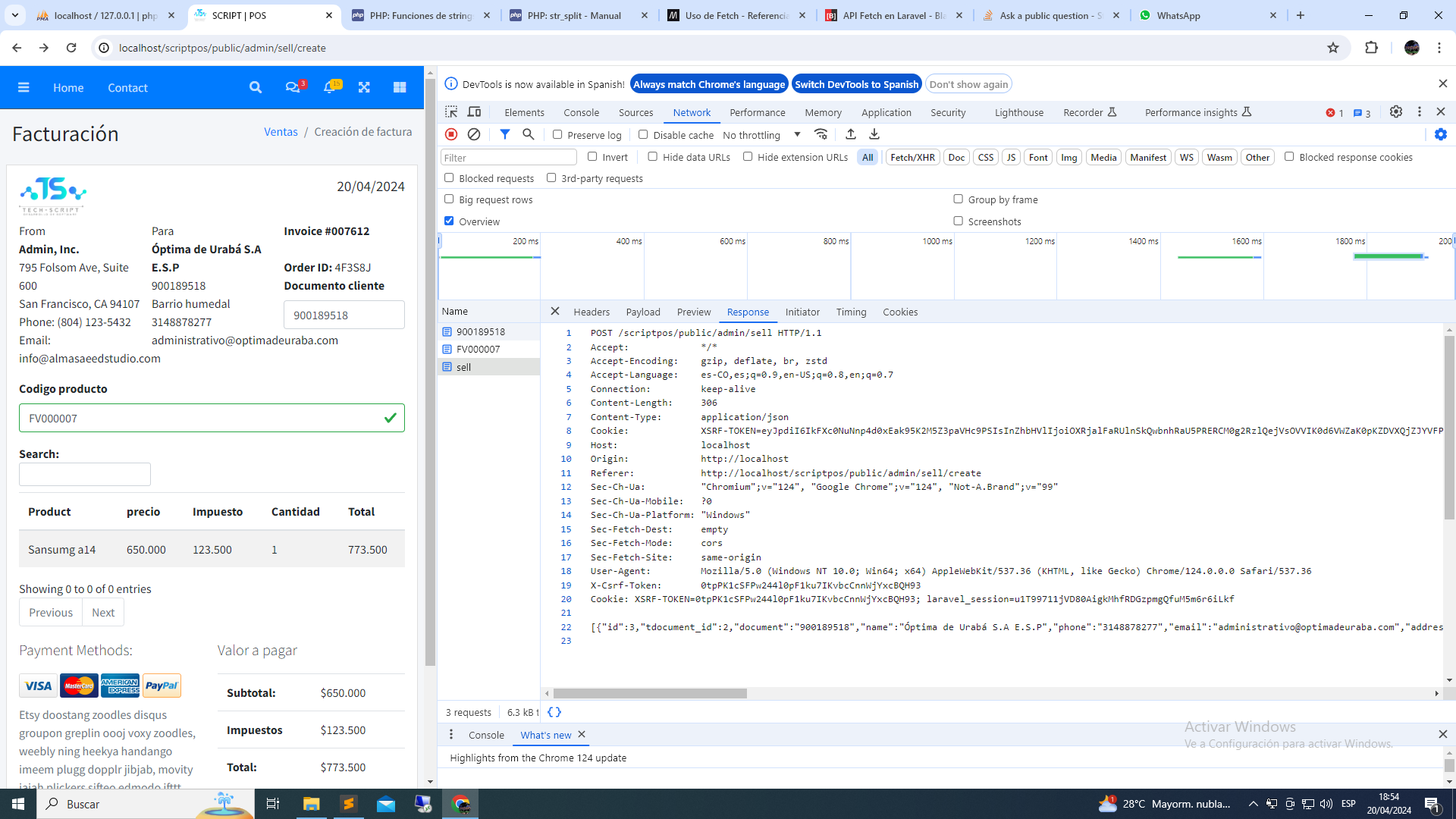Enable Preserve log checkbox

[557, 134]
